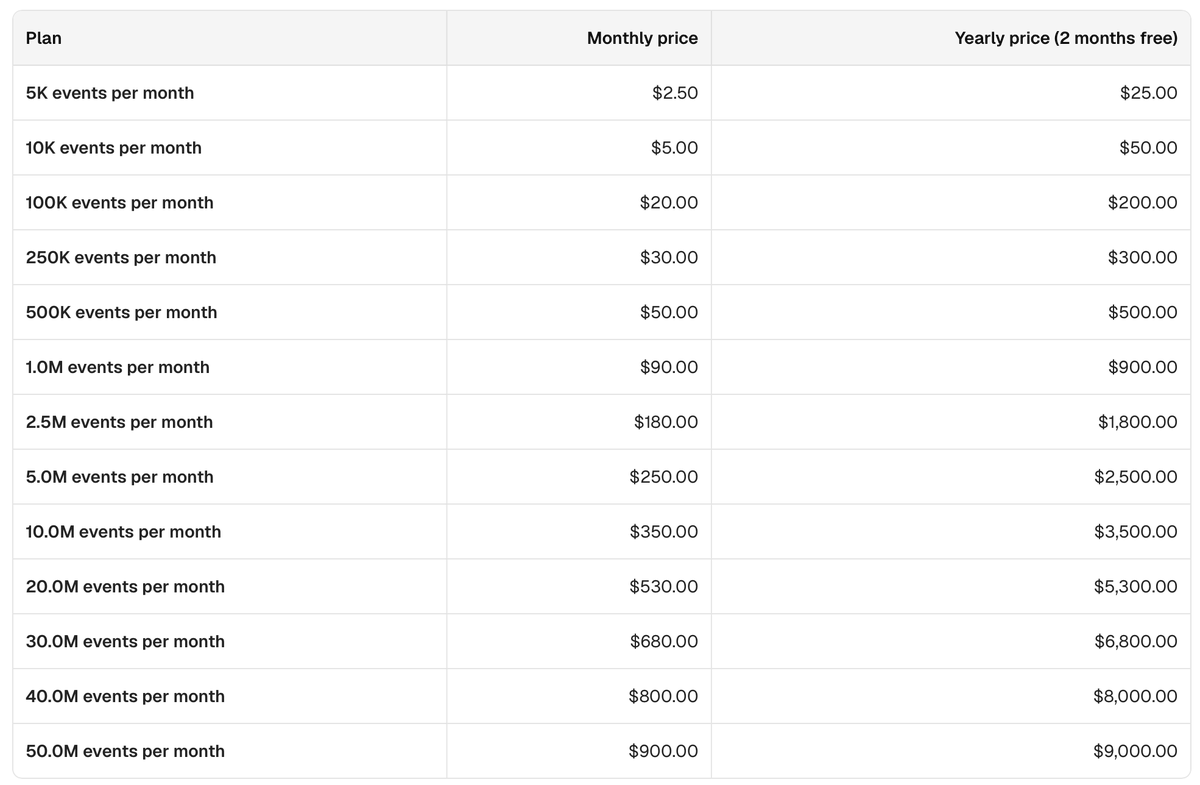This screenshot has width=1200, height=785.
Task: Click the Plan column header
Action: click(x=43, y=38)
